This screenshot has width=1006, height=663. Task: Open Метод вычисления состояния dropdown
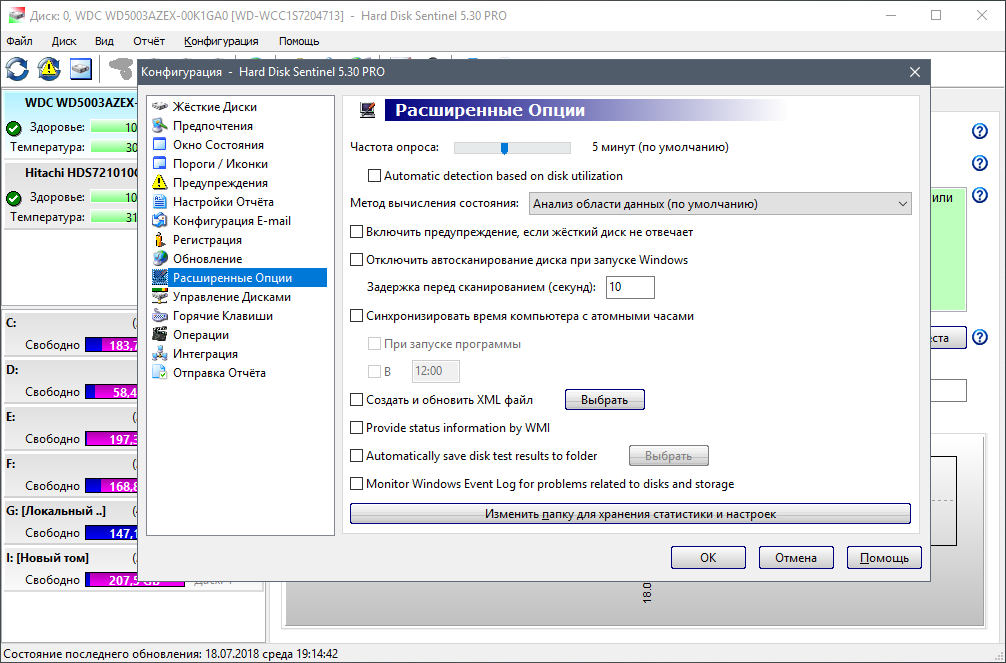click(x=720, y=204)
